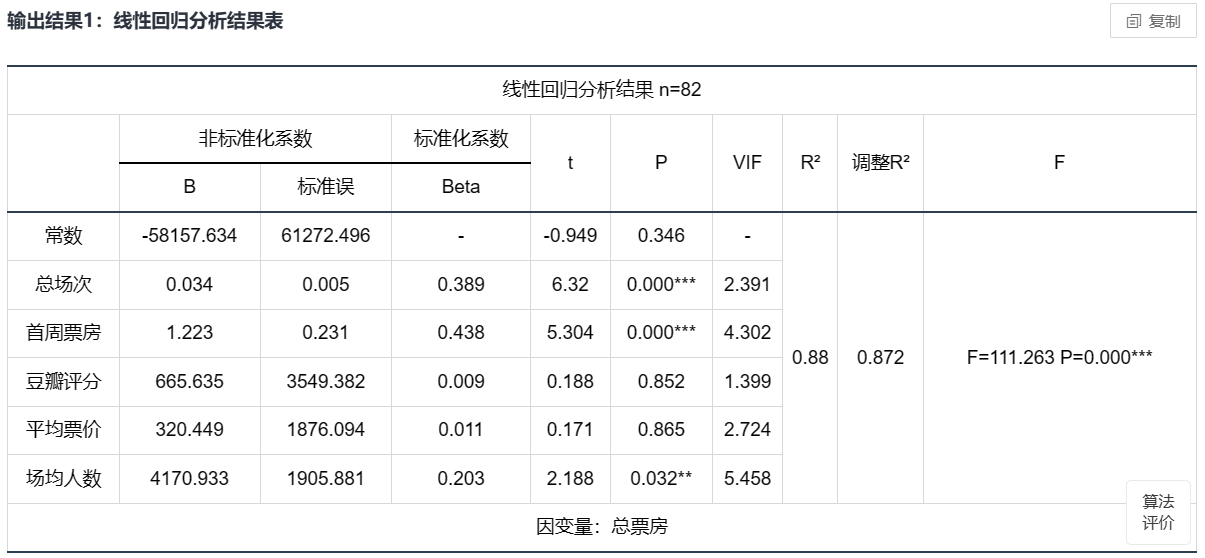
Task: Select the 常数 row label
Action: click(x=64, y=236)
